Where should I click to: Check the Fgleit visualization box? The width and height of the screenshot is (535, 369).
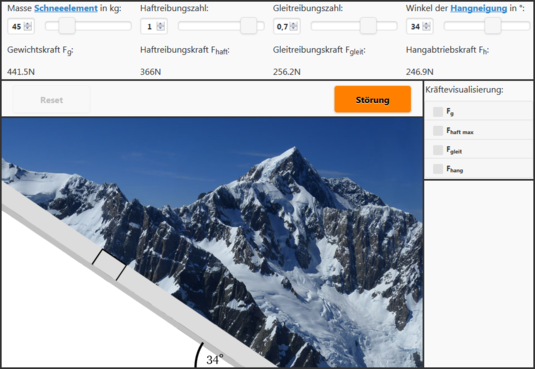click(x=438, y=150)
